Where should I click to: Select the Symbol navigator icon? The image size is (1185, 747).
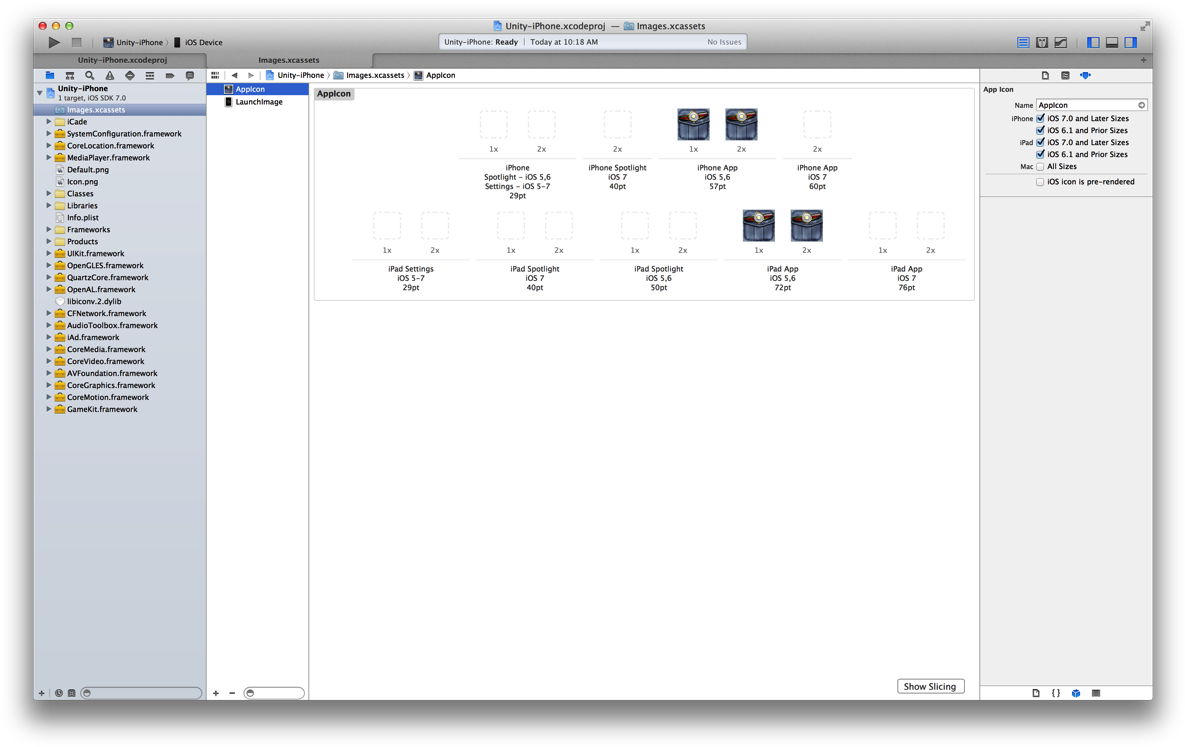[69, 74]
